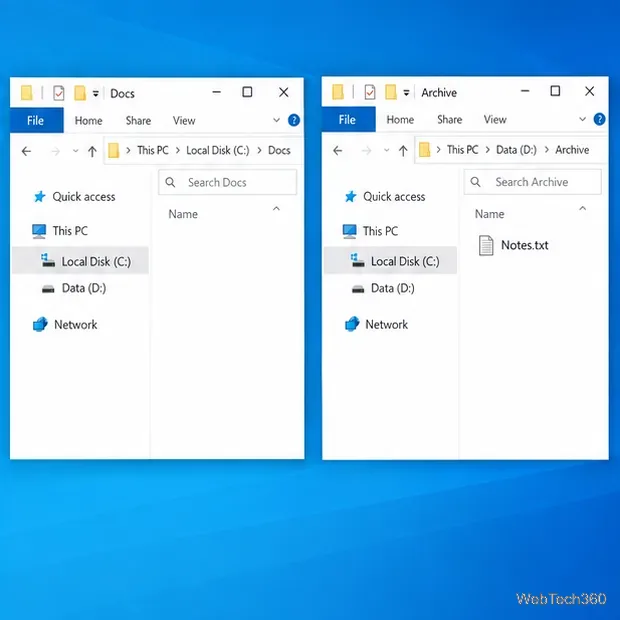Click folder icon in Docs address bar
Image resolution: width=620 pixels, height=620 pixels.
(x=113, y=150)
